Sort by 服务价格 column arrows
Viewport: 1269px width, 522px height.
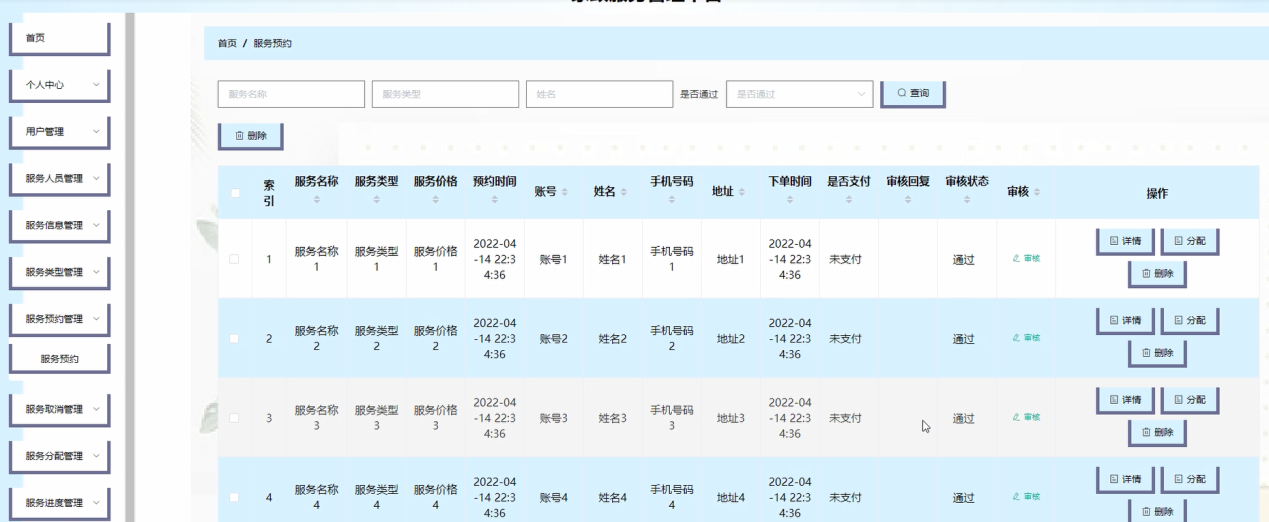click(436, 201)
